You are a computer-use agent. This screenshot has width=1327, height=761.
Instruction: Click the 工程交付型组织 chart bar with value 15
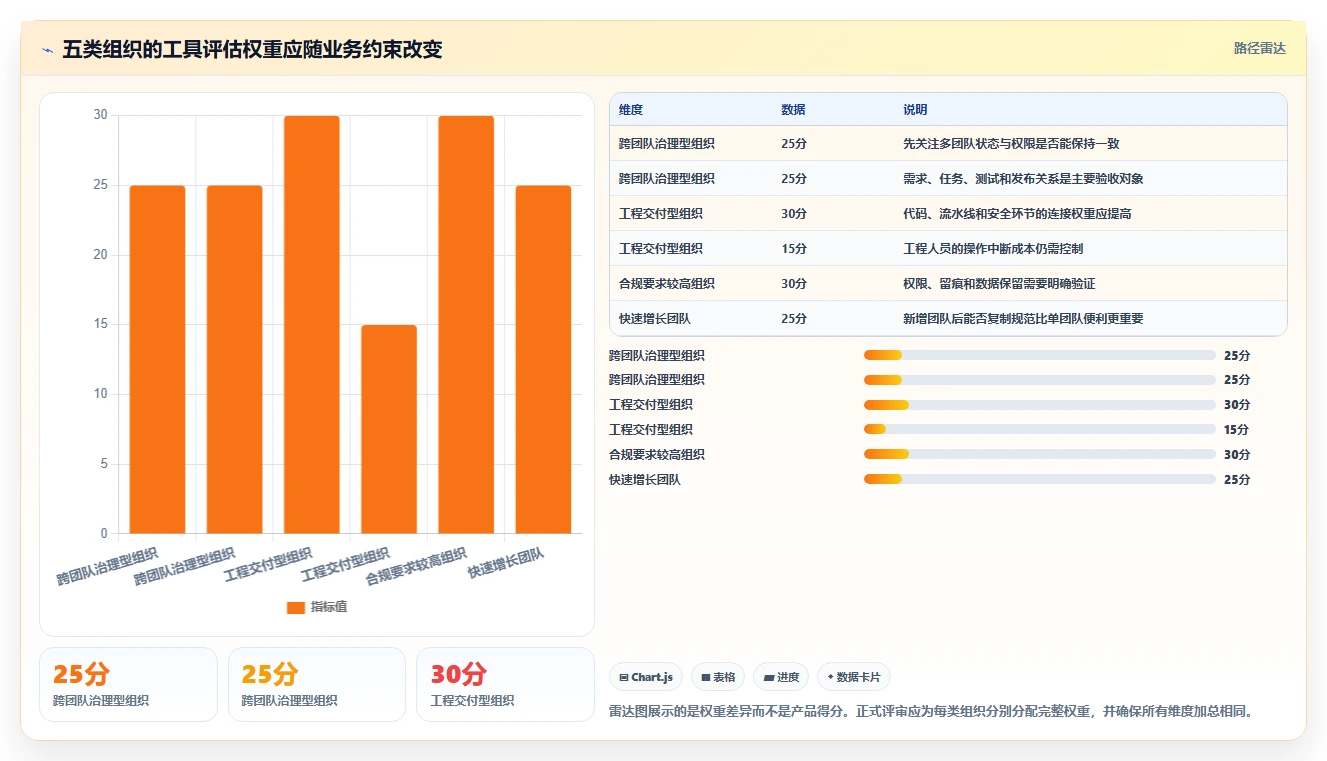coord(389,429)
